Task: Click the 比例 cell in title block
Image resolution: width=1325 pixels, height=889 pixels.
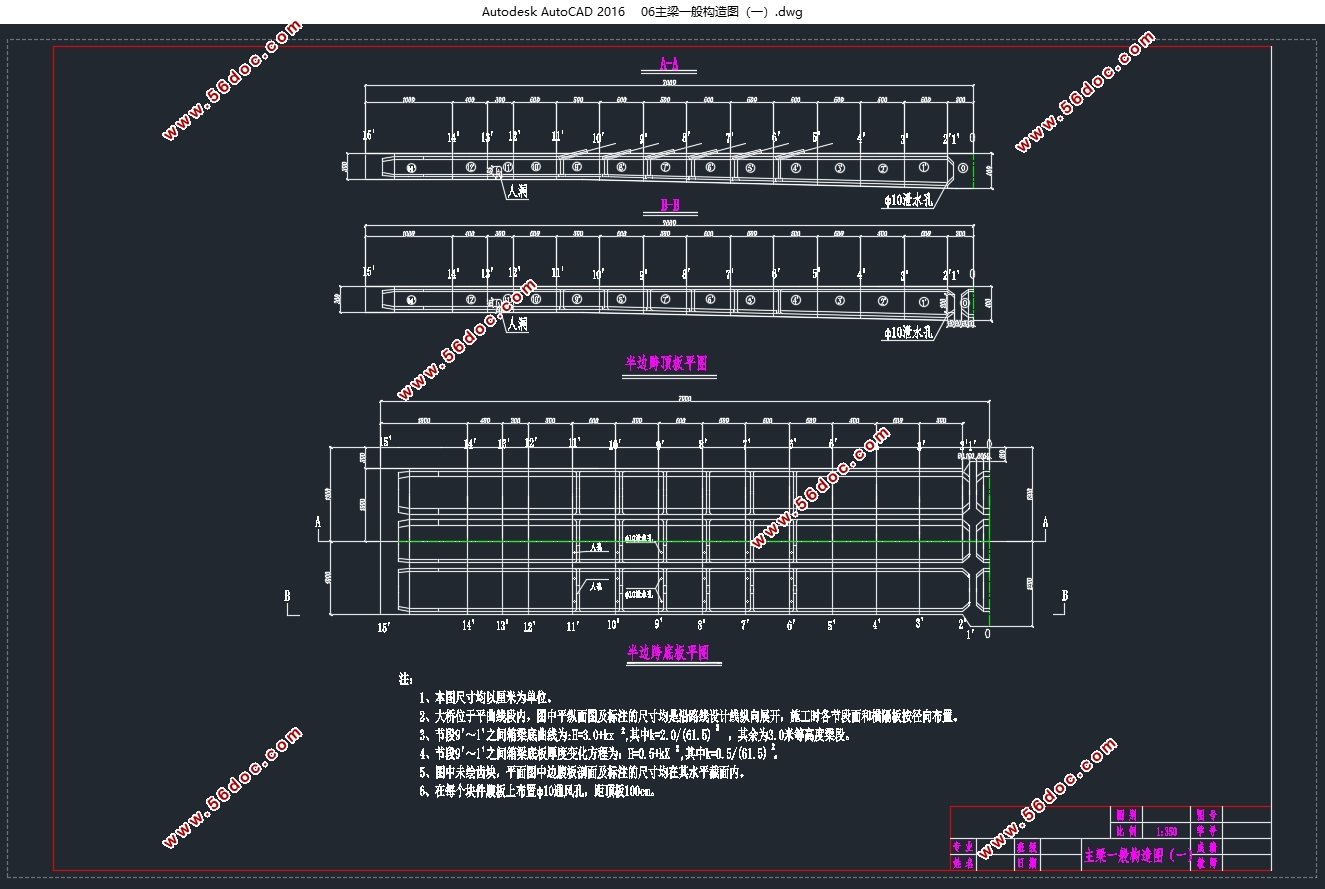Action: pyautogui.click(x=1125, y=831)
